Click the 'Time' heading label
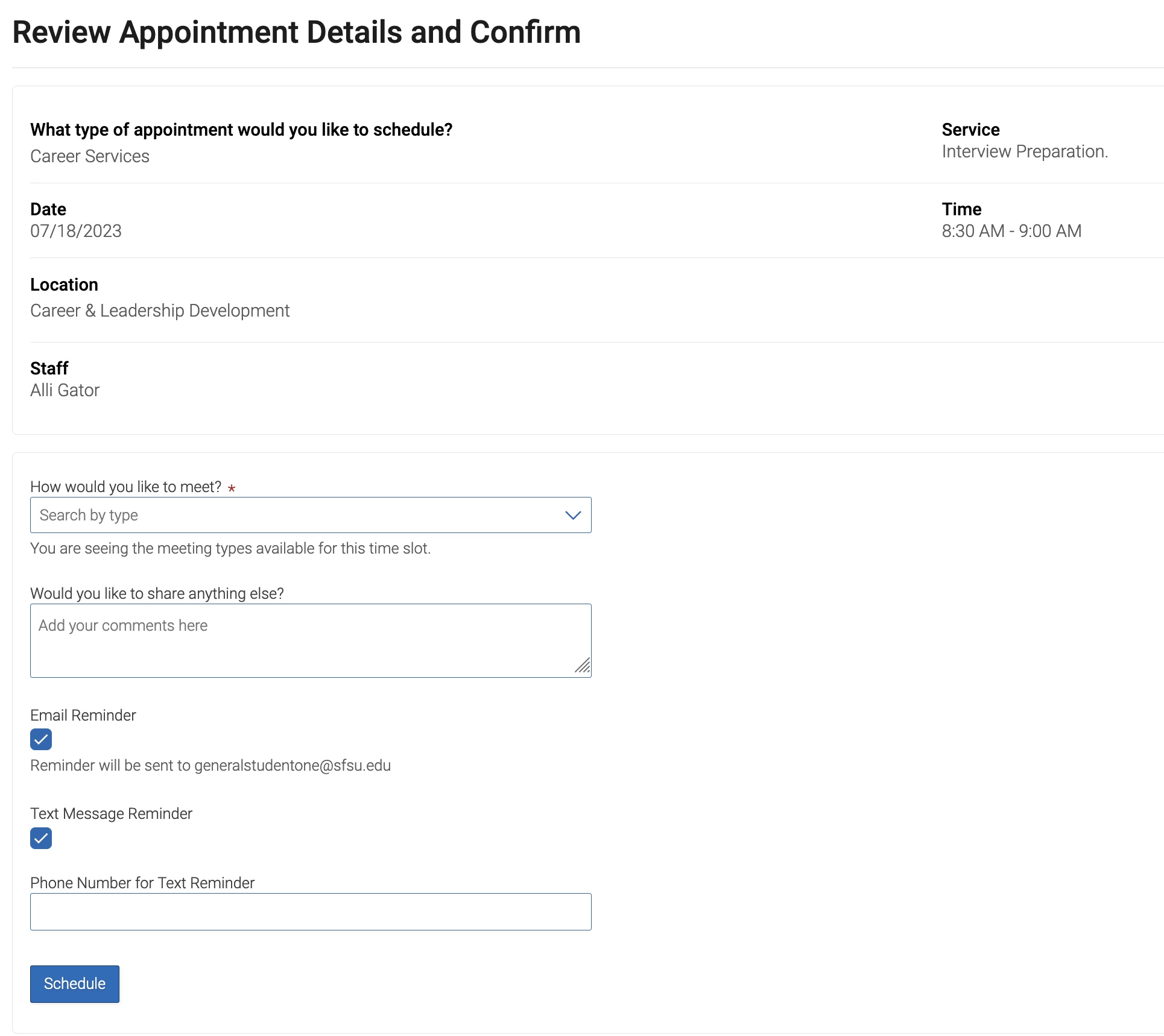This screenshot has height=1036, width=1164. tap(961, 209)
